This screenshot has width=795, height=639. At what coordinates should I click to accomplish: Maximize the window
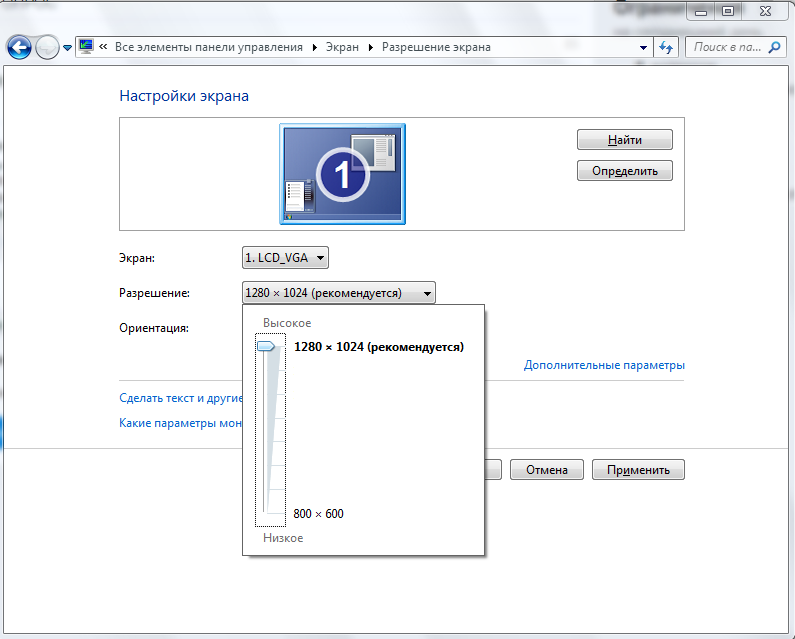(x=728, y=11)
